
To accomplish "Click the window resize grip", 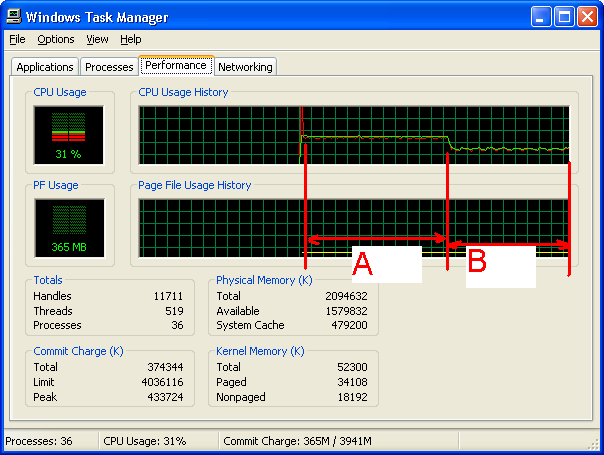I will coord(594,445).
